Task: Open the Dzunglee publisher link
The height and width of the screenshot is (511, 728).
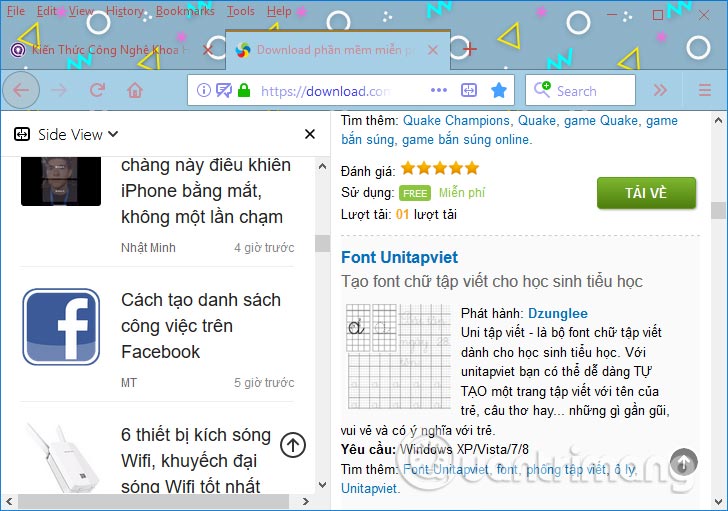Action: tap(558, 313)
